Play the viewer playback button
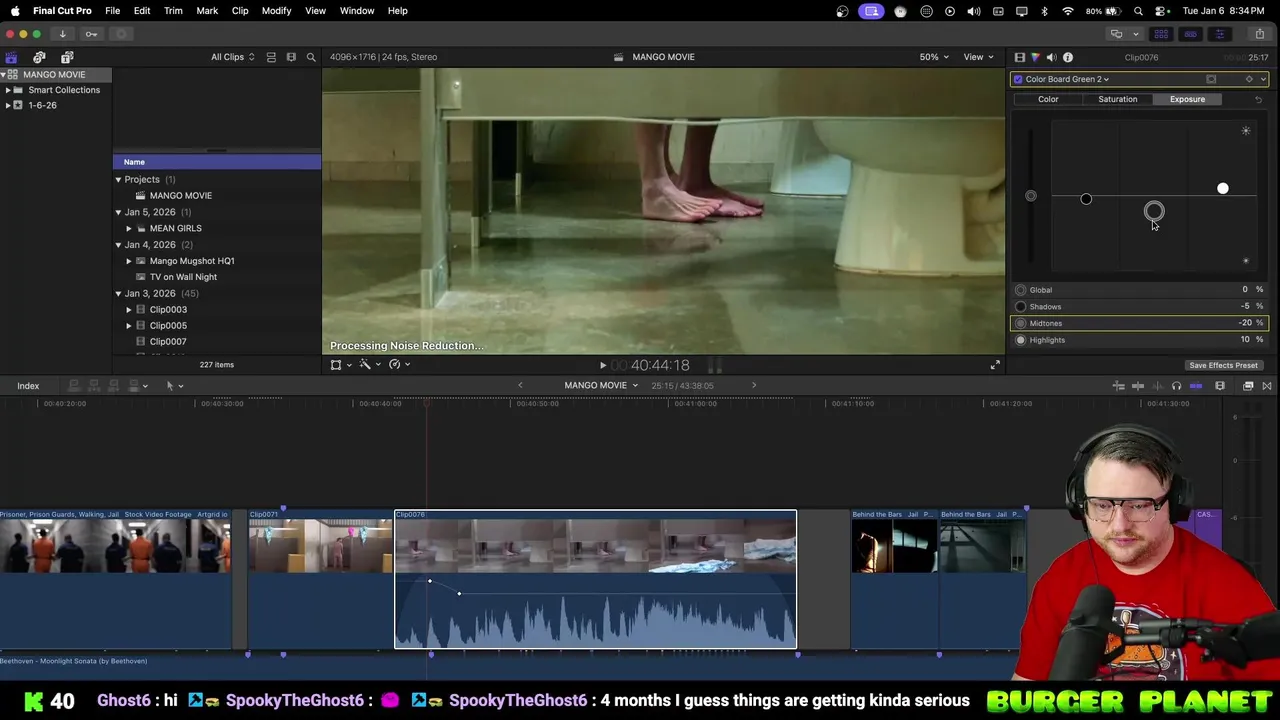 pos(602,366)
